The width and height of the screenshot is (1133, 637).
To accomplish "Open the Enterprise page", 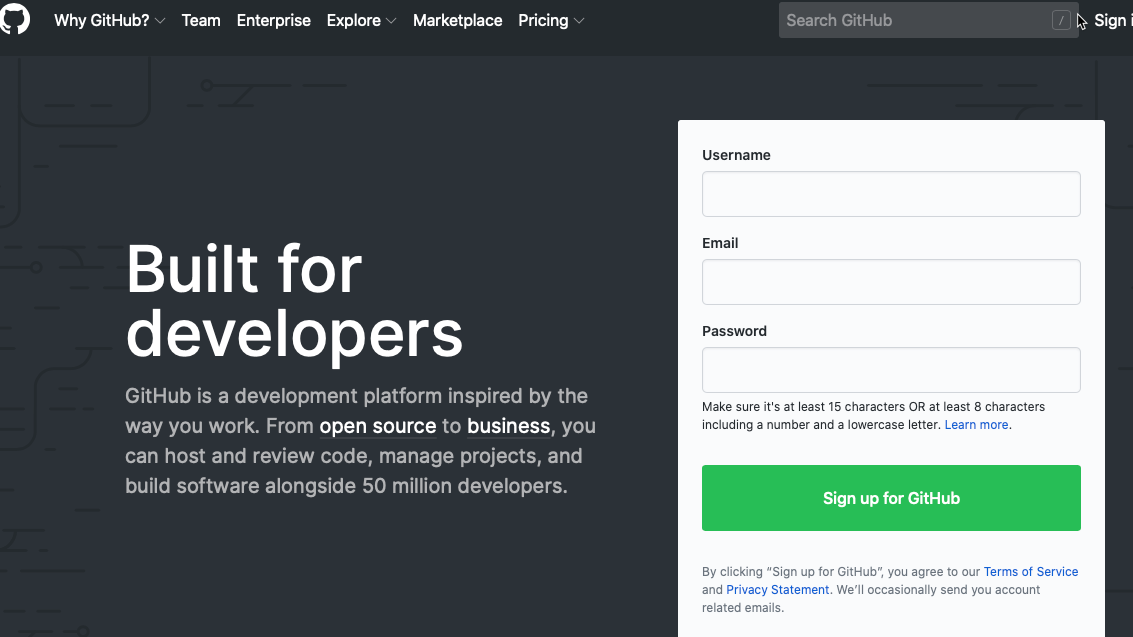I will coord(274,20).
